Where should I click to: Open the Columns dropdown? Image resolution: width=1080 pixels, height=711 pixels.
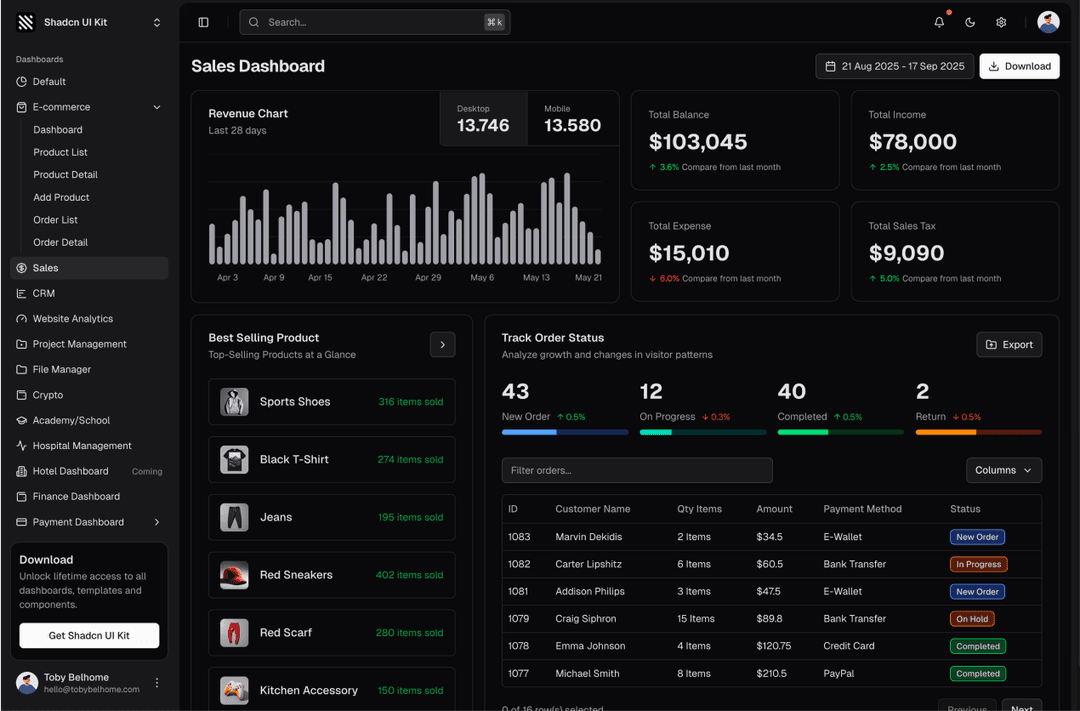pos(1003,470)
